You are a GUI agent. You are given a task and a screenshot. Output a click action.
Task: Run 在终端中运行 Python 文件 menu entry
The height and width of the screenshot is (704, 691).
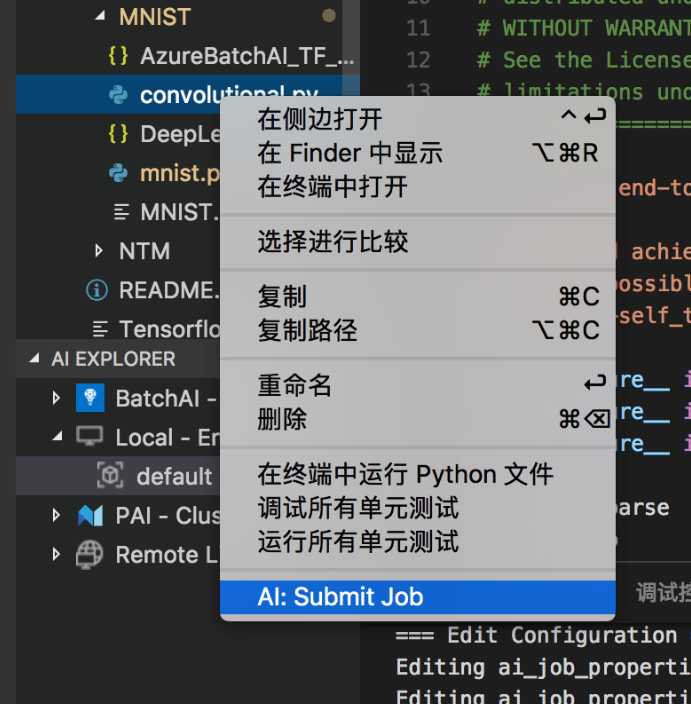click(418, 475)
